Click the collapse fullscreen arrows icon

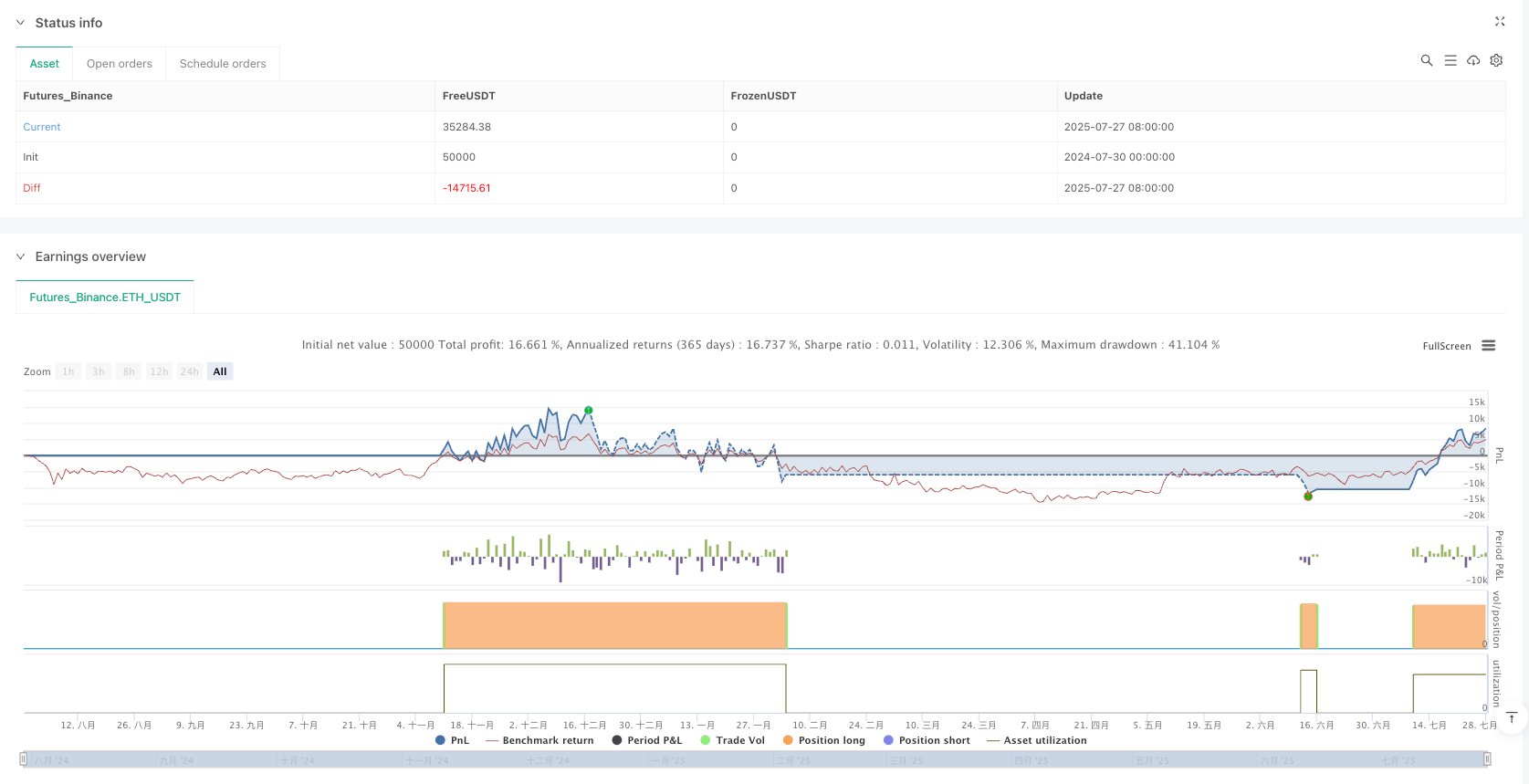[1499, 21]
